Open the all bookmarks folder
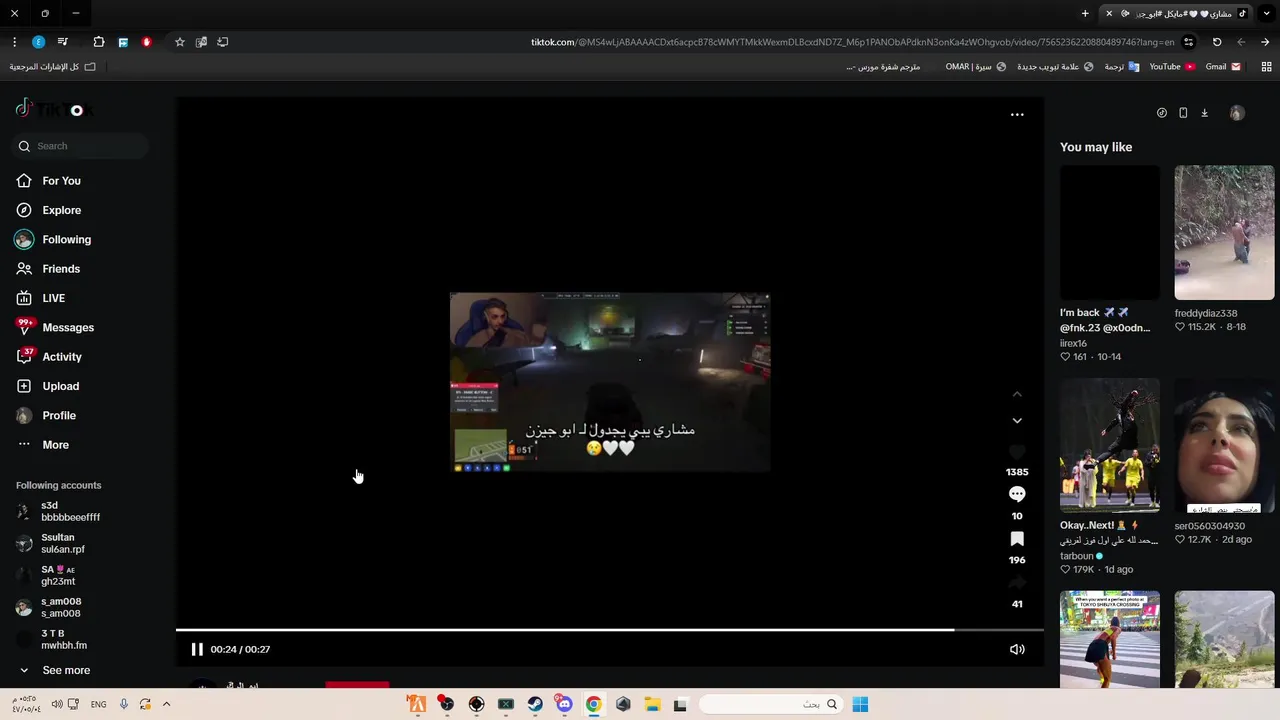Viewport: 1280px width, 720px height. click(52, 67)
